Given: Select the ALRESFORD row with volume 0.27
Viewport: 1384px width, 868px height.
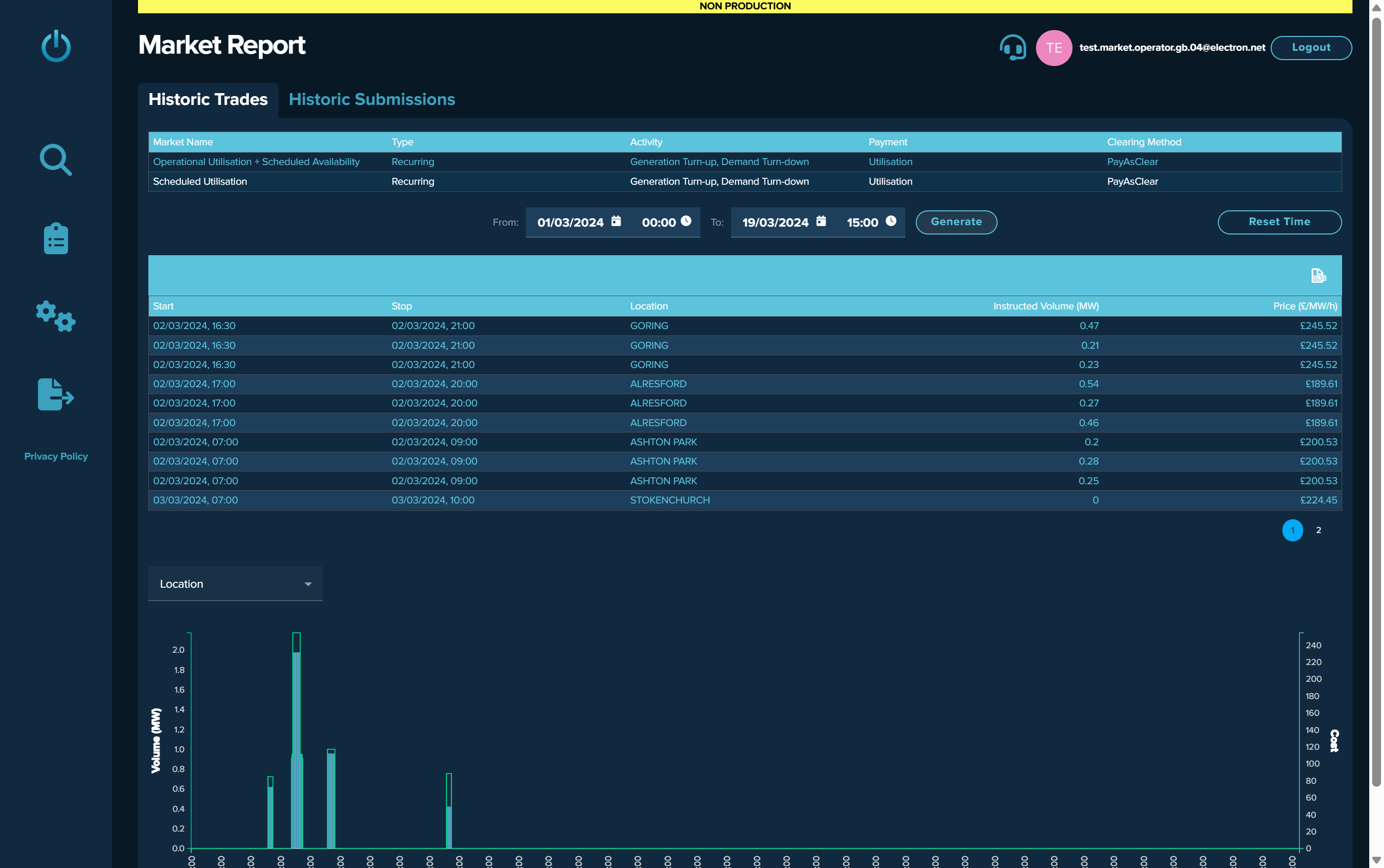Looking at the screenshot, I should (745, 403).
